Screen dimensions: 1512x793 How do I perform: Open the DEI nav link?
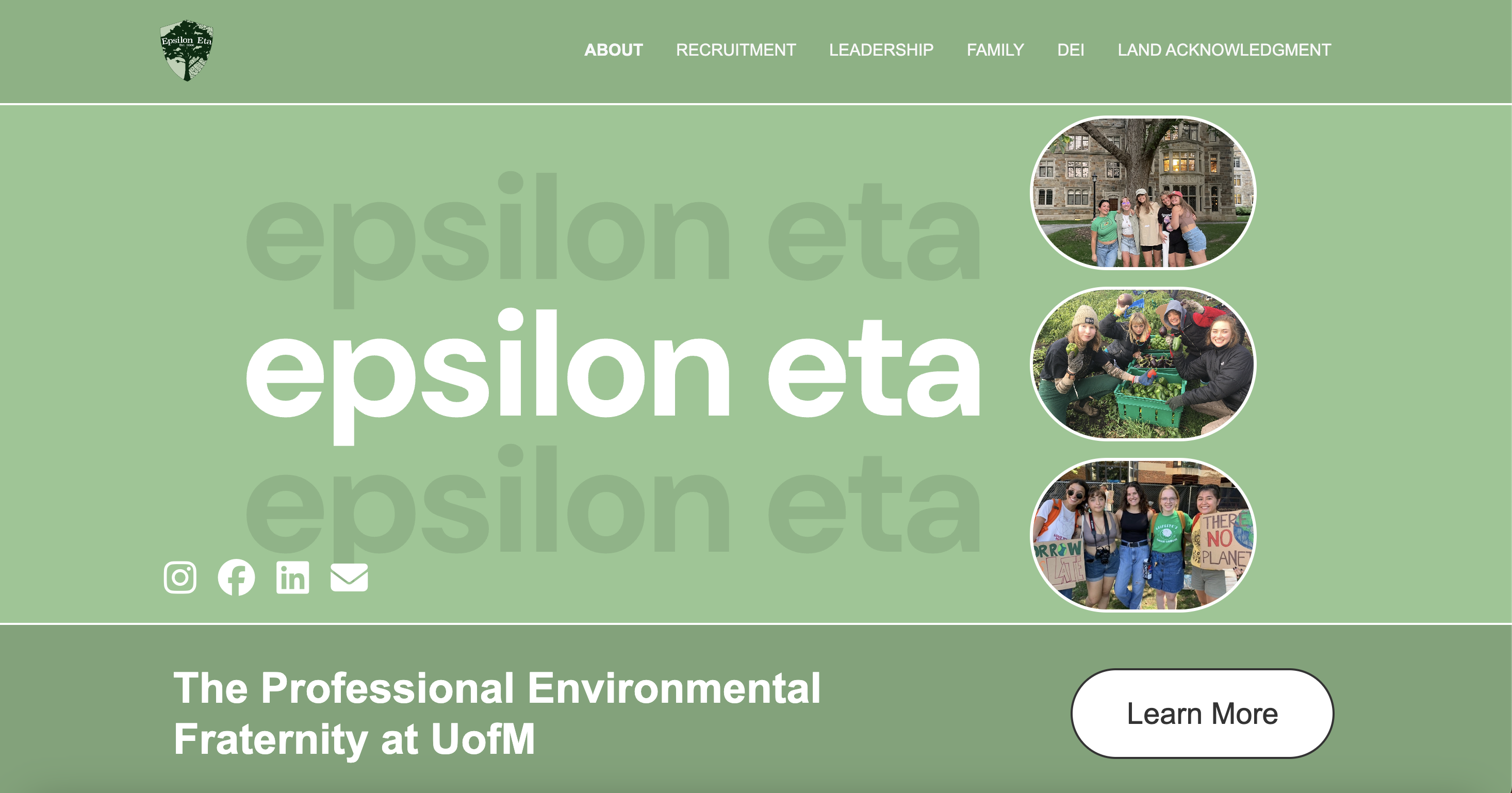[x=1070, y=50]
